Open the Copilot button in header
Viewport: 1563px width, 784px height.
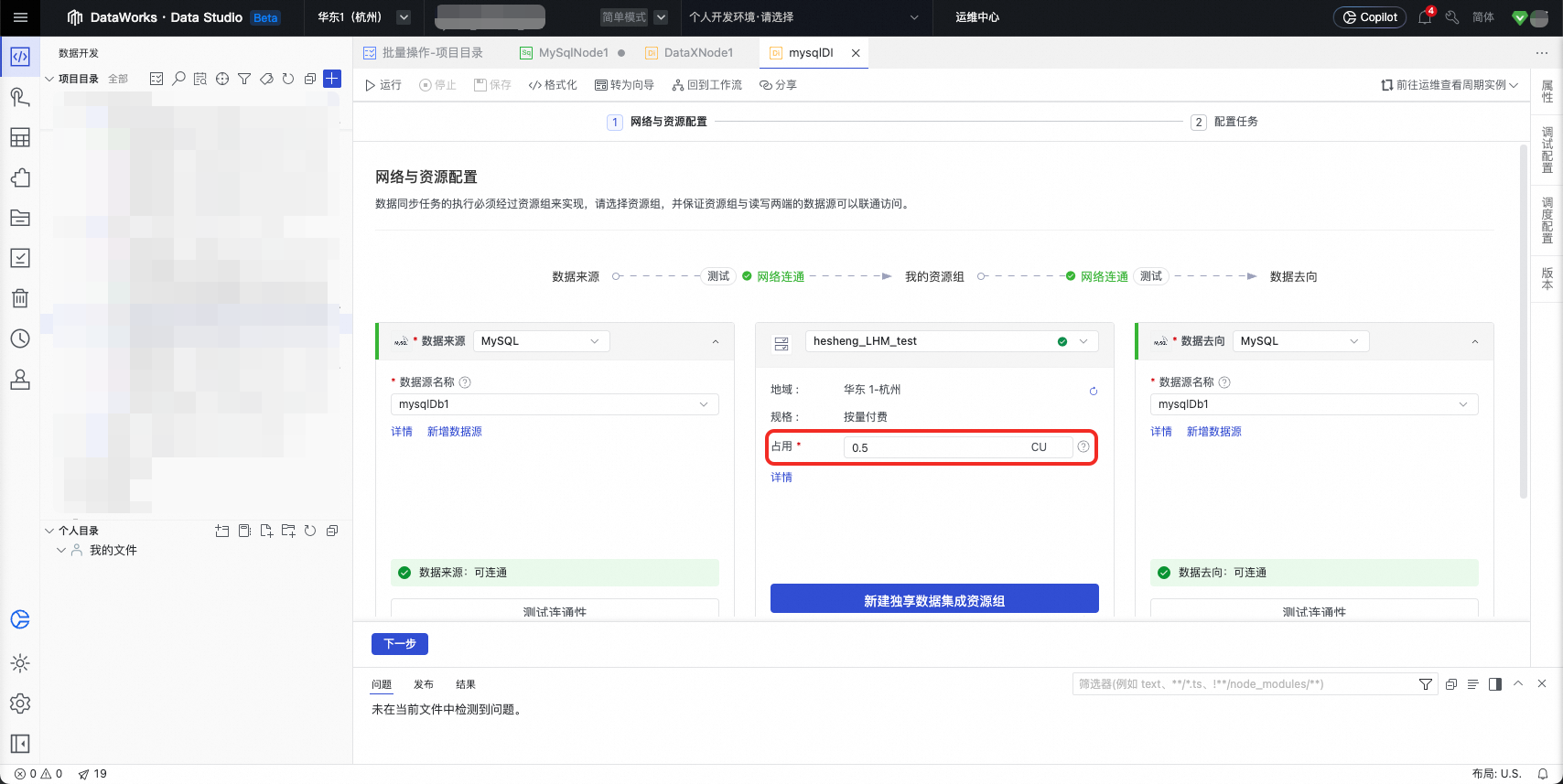point(1370,17)
